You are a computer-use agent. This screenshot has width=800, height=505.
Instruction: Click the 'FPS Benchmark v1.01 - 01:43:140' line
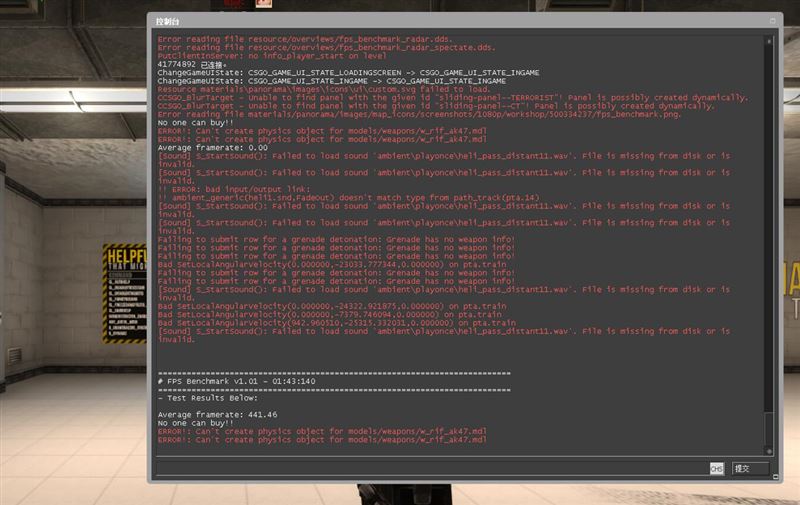(x=236, y=381)
